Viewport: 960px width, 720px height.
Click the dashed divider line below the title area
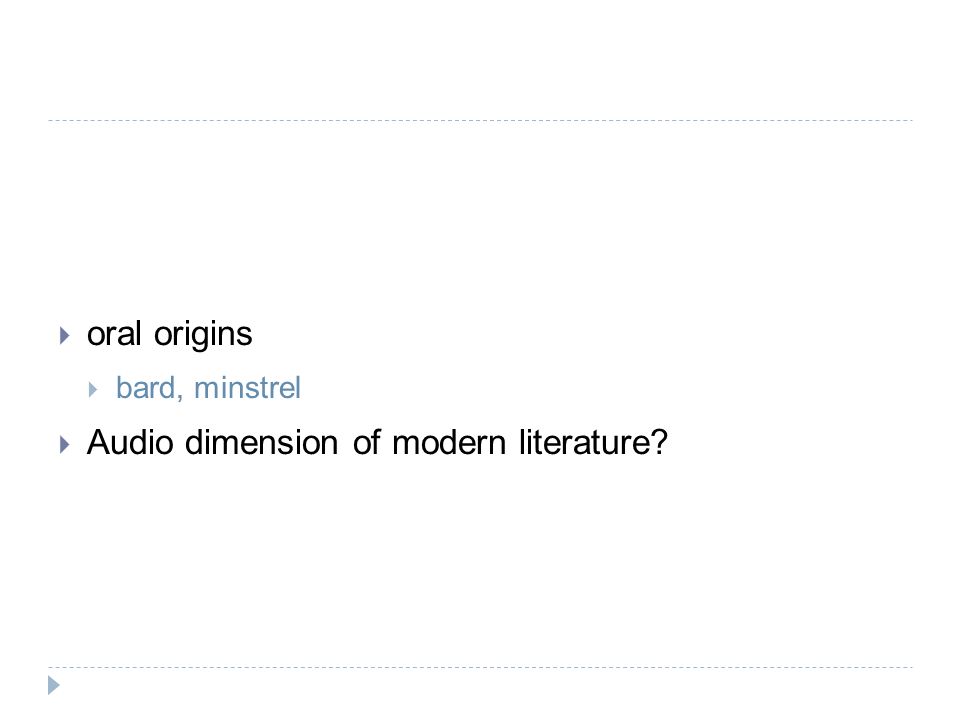coord(480,121)
